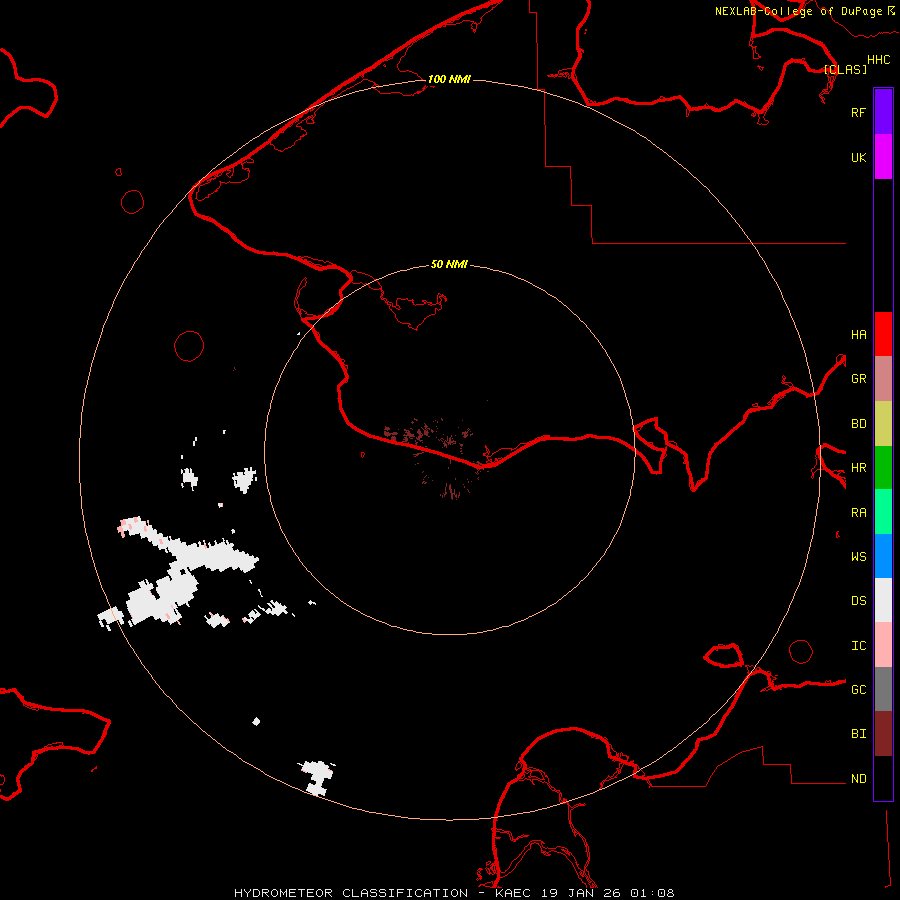The width and height of the screenshot is (900, 900).
Task: Click the magenta UK color swatch
Action: click(883, 157)
